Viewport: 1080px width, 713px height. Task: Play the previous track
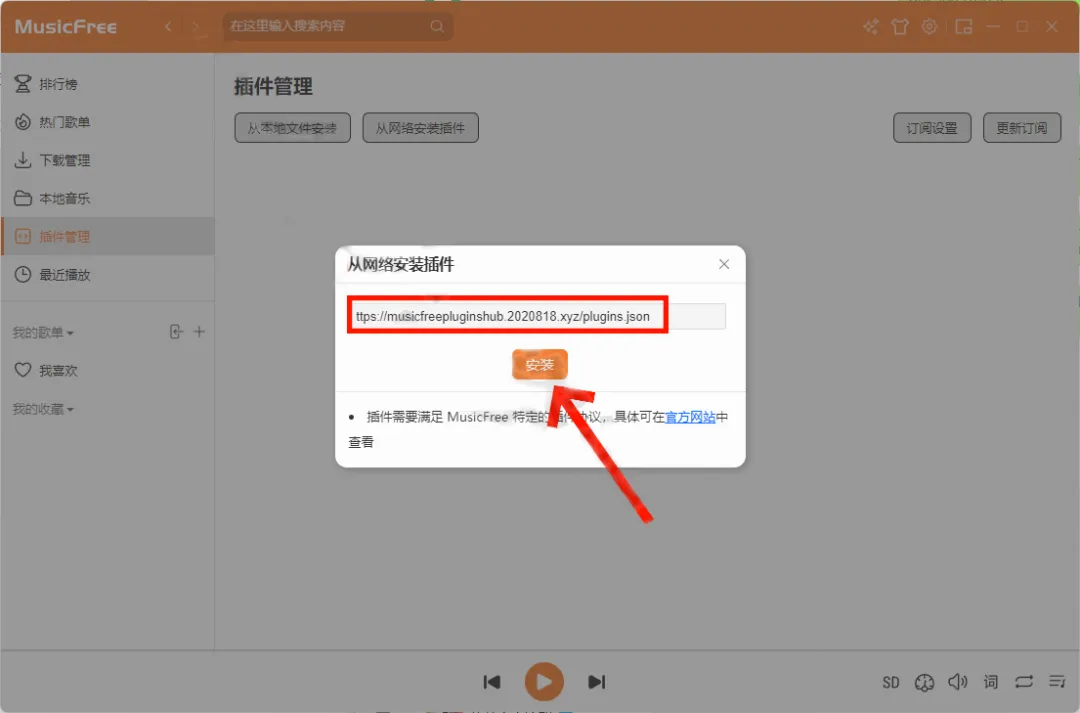coord(492,682)
